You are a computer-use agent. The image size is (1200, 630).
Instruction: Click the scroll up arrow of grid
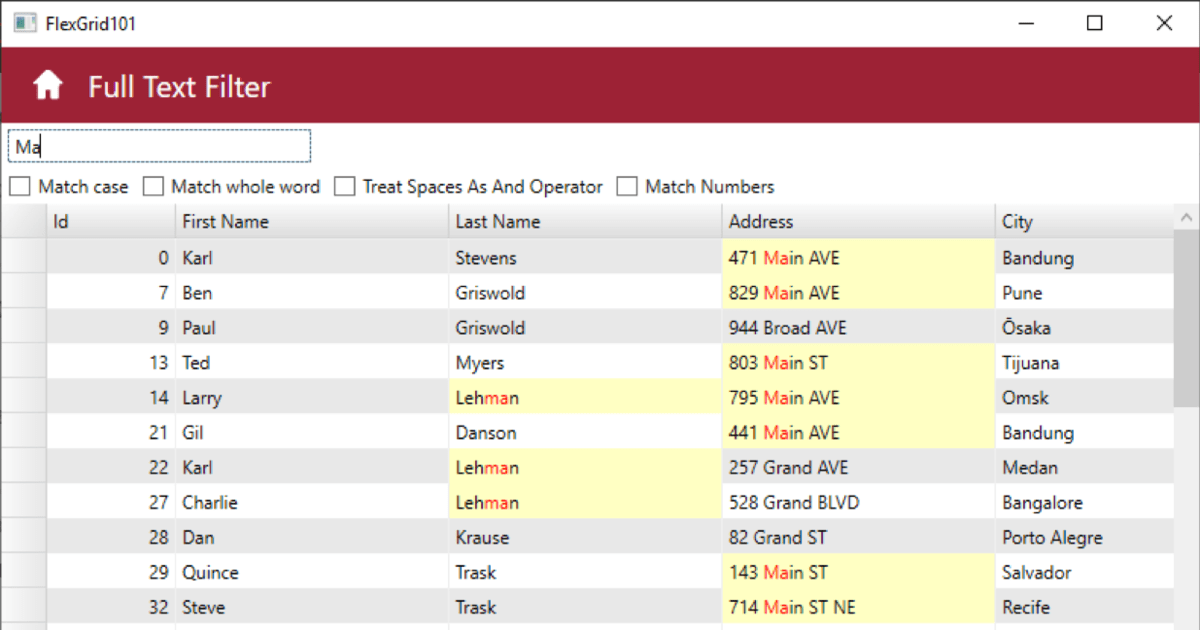click(x=1187, y=217)
